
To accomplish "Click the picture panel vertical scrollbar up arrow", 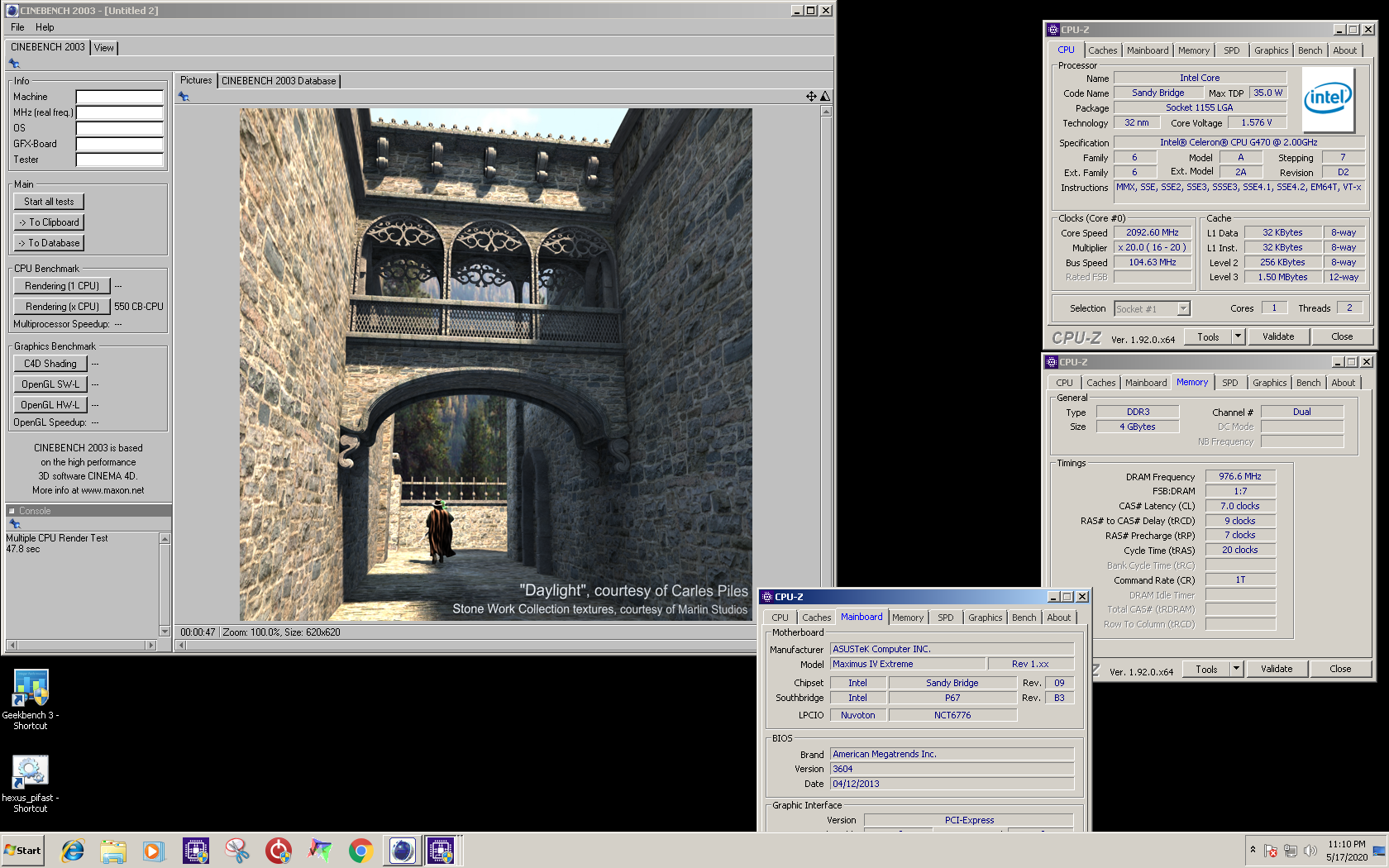I will coord(826,111).
